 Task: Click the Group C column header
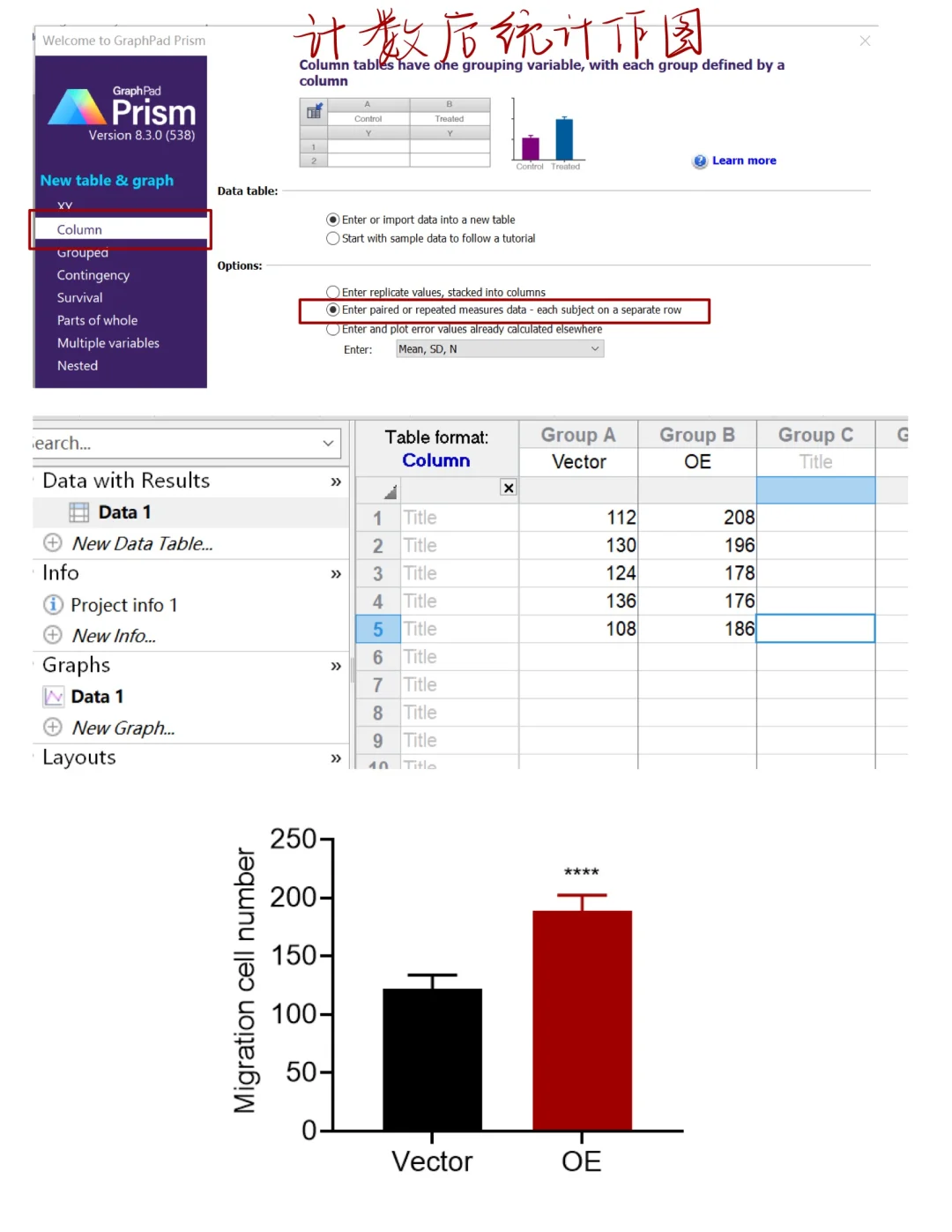click(x=816, y=435)
